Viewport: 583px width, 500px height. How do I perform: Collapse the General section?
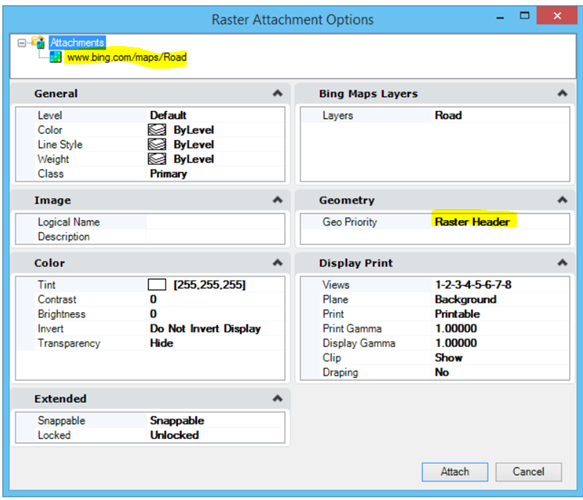277,93
